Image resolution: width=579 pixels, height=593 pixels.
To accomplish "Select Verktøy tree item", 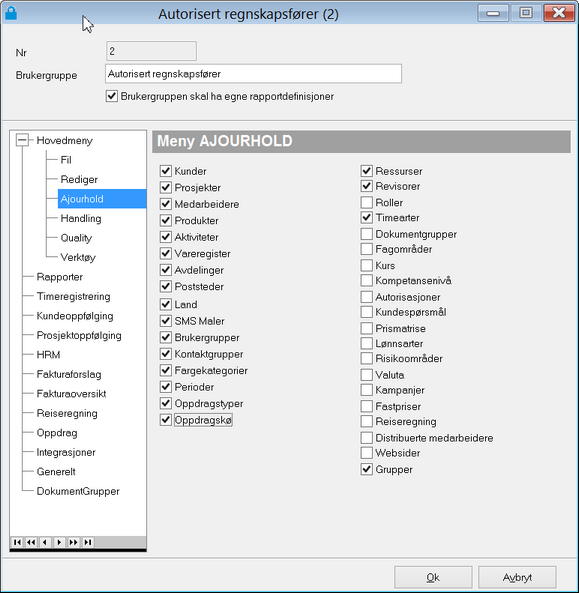I will tap(78, 257).
